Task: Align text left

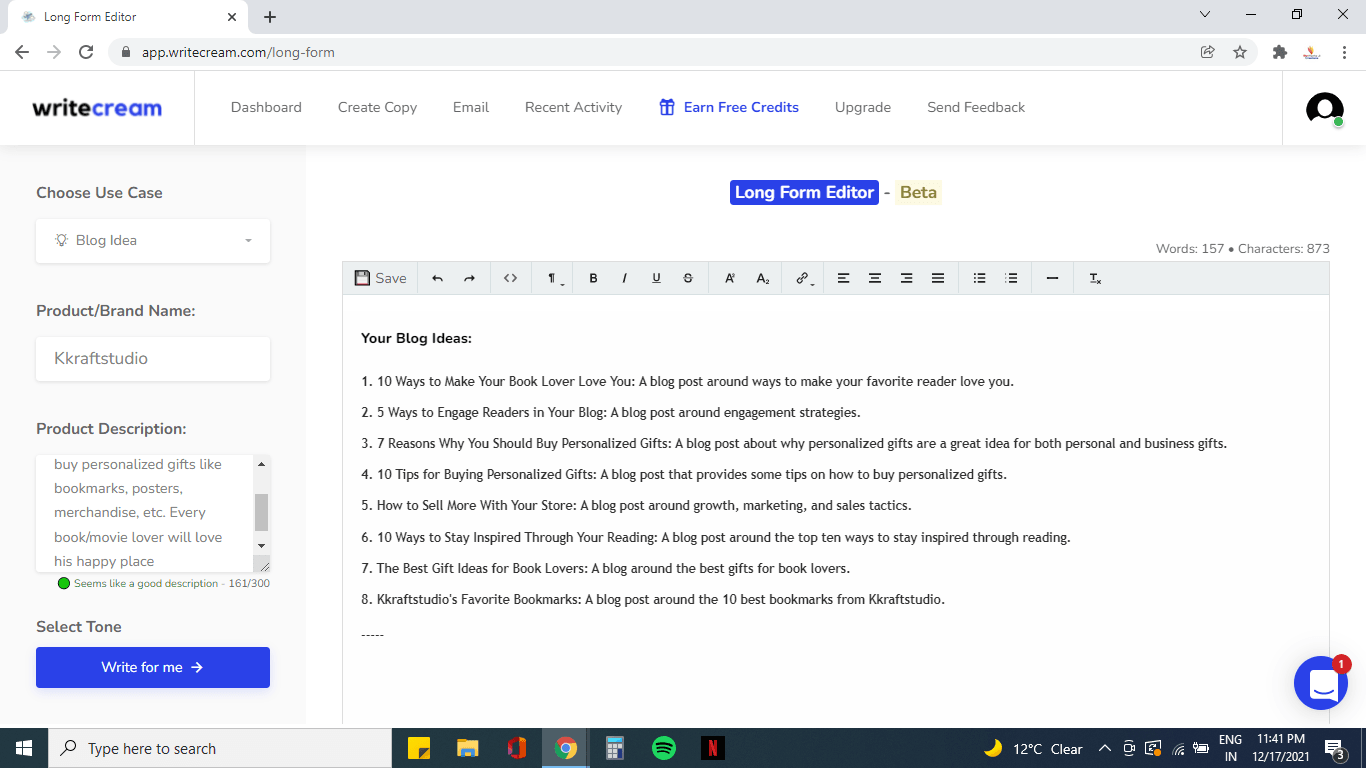Action: coord(843,278)
